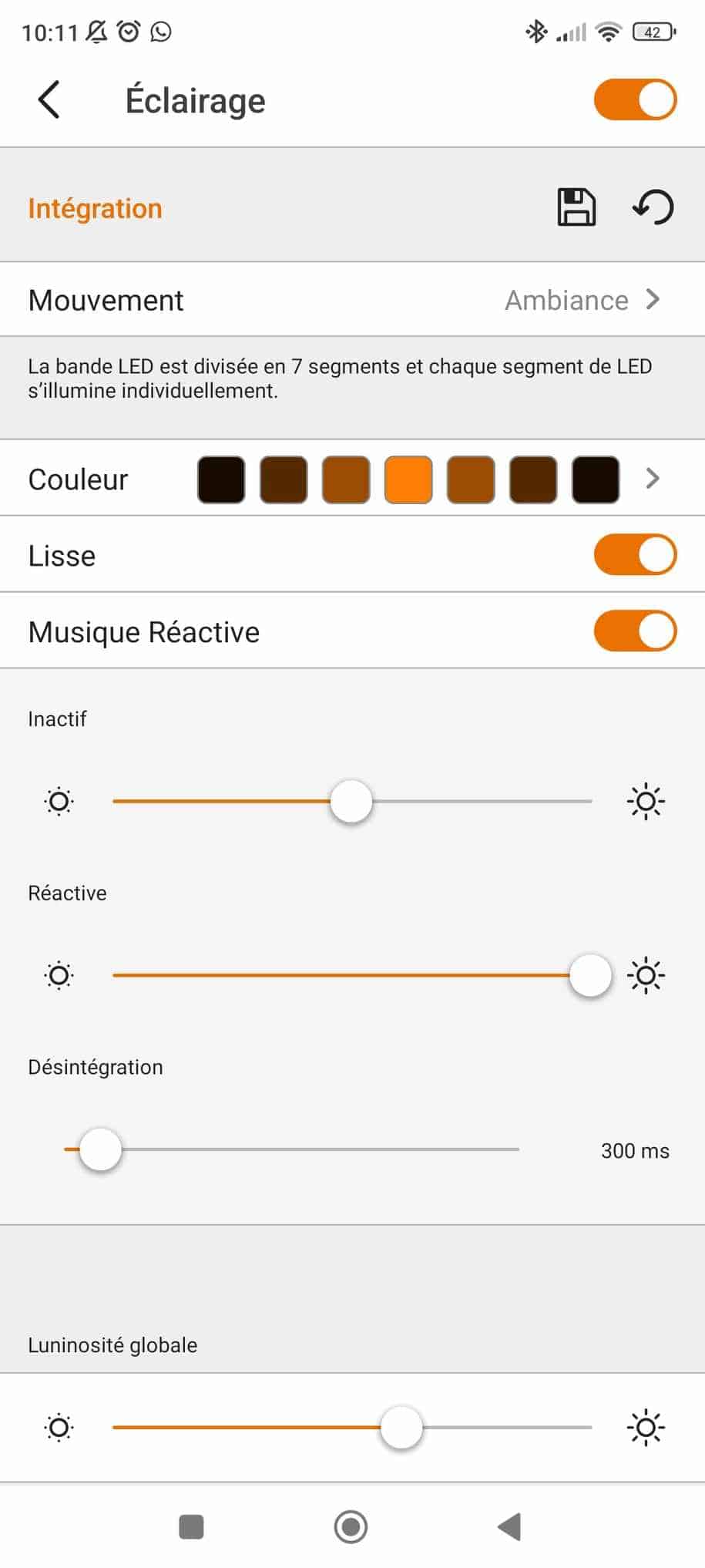This screenshot has width=705, height=1568.
Task: Toggle Musique Réactive off
Action: [635, 631]
